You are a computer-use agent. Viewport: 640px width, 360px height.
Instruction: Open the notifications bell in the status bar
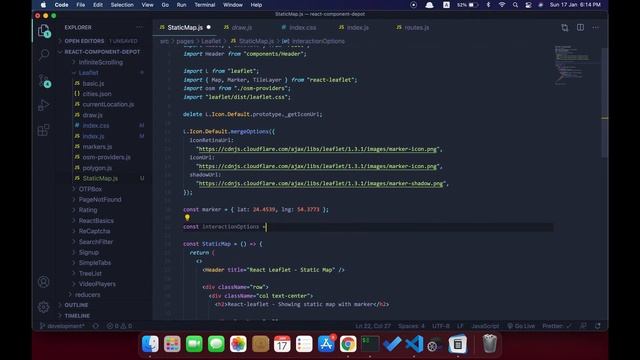598,326
